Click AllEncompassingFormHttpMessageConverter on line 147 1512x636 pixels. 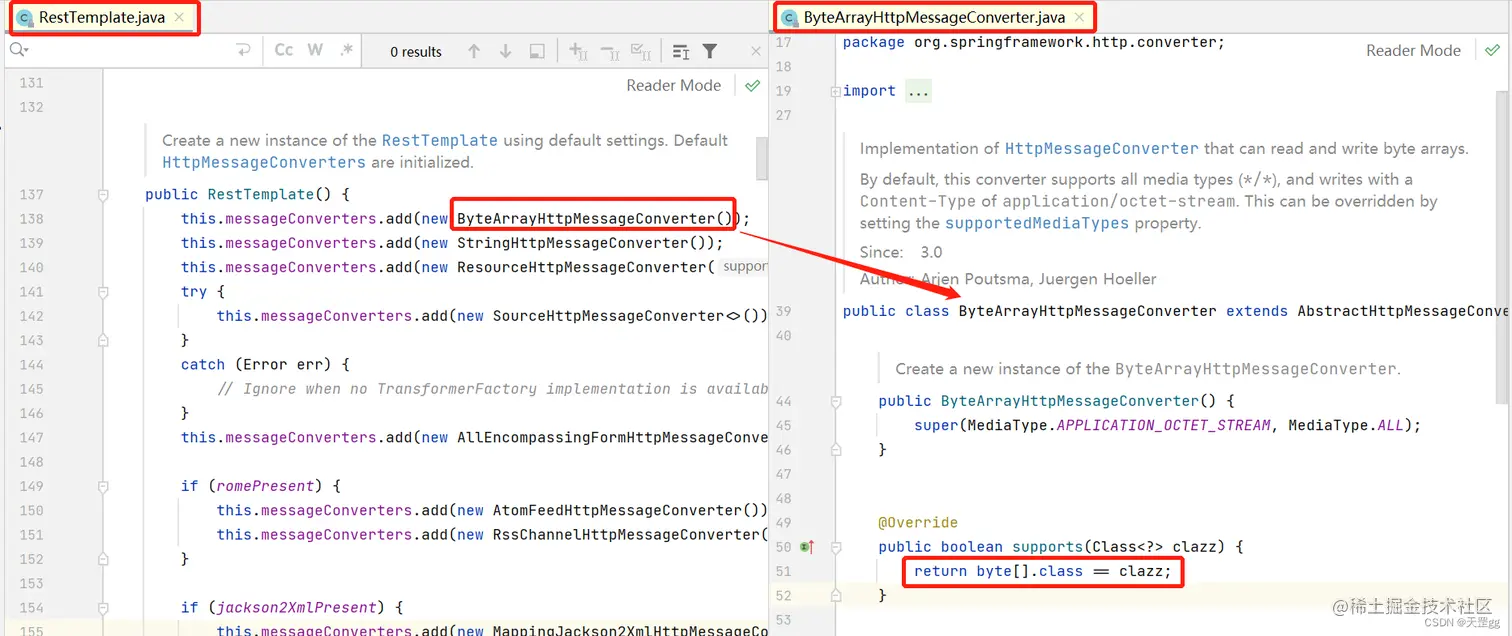[612, 438]
